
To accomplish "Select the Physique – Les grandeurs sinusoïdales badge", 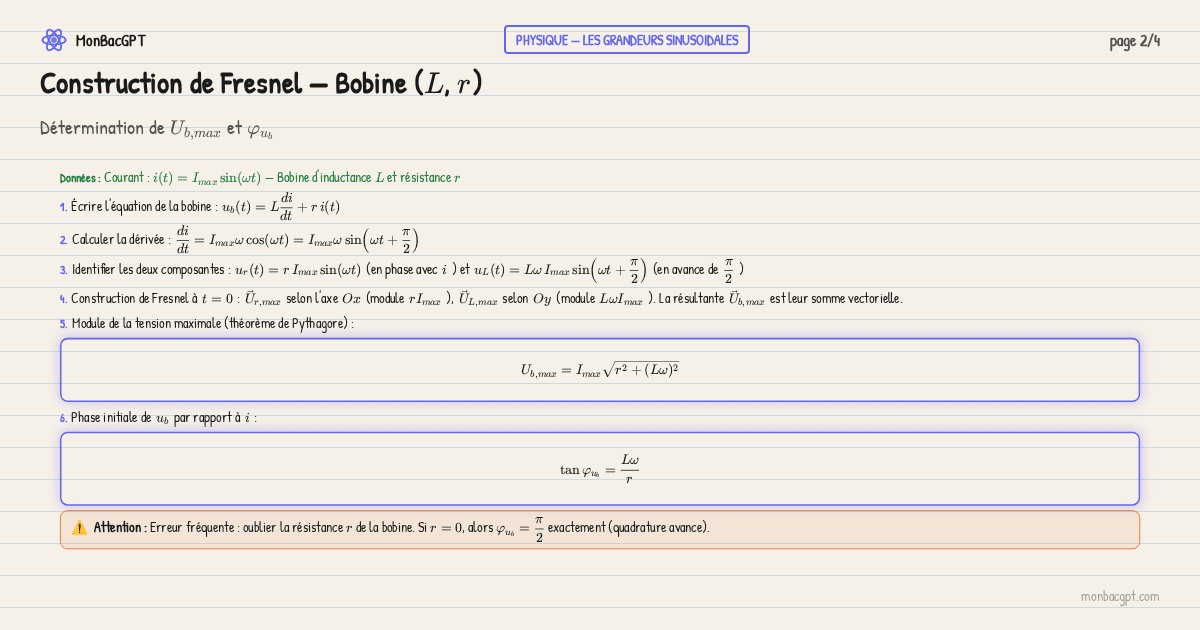I will [626, 40].
